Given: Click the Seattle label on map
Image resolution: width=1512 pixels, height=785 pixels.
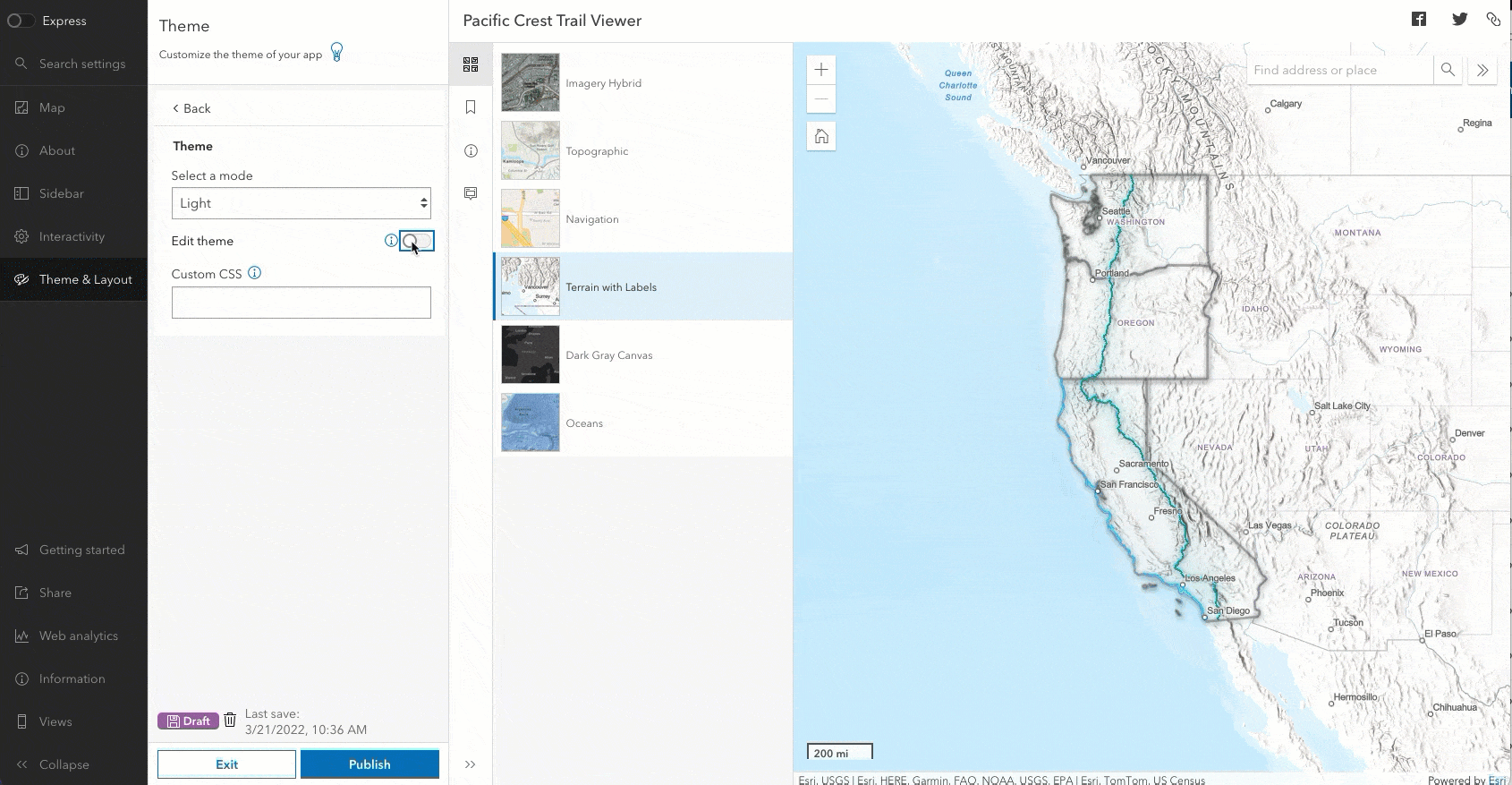Looking at the screenshot, I should [x=1116, y=211].
